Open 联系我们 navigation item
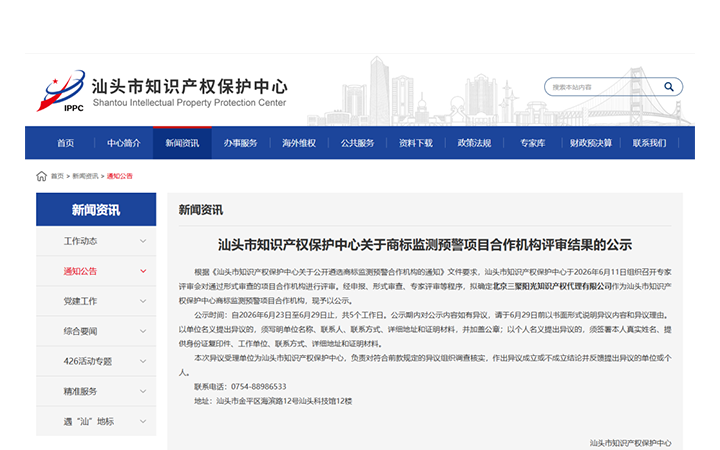 649,143
